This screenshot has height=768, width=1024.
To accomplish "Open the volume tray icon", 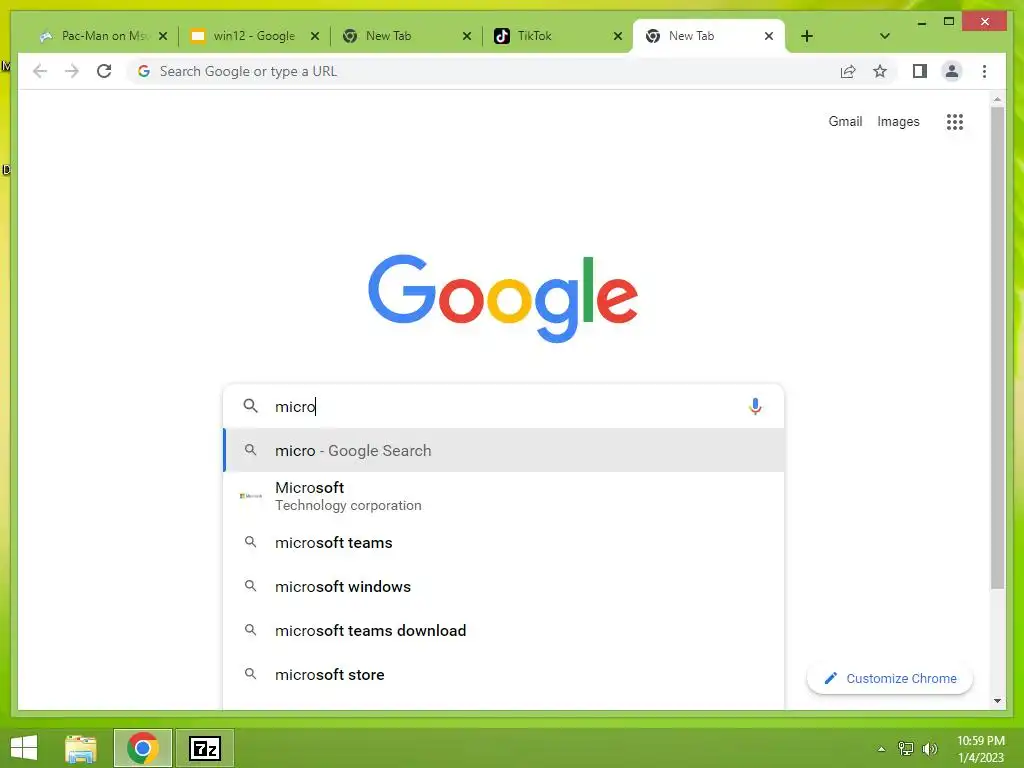I will pos(929,748).
